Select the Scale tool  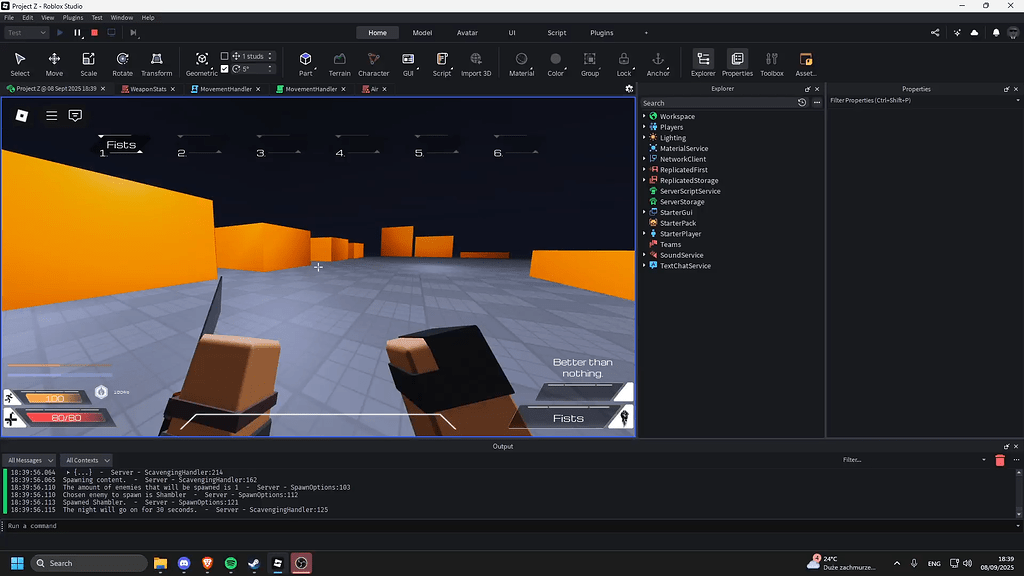click(86, 62)
